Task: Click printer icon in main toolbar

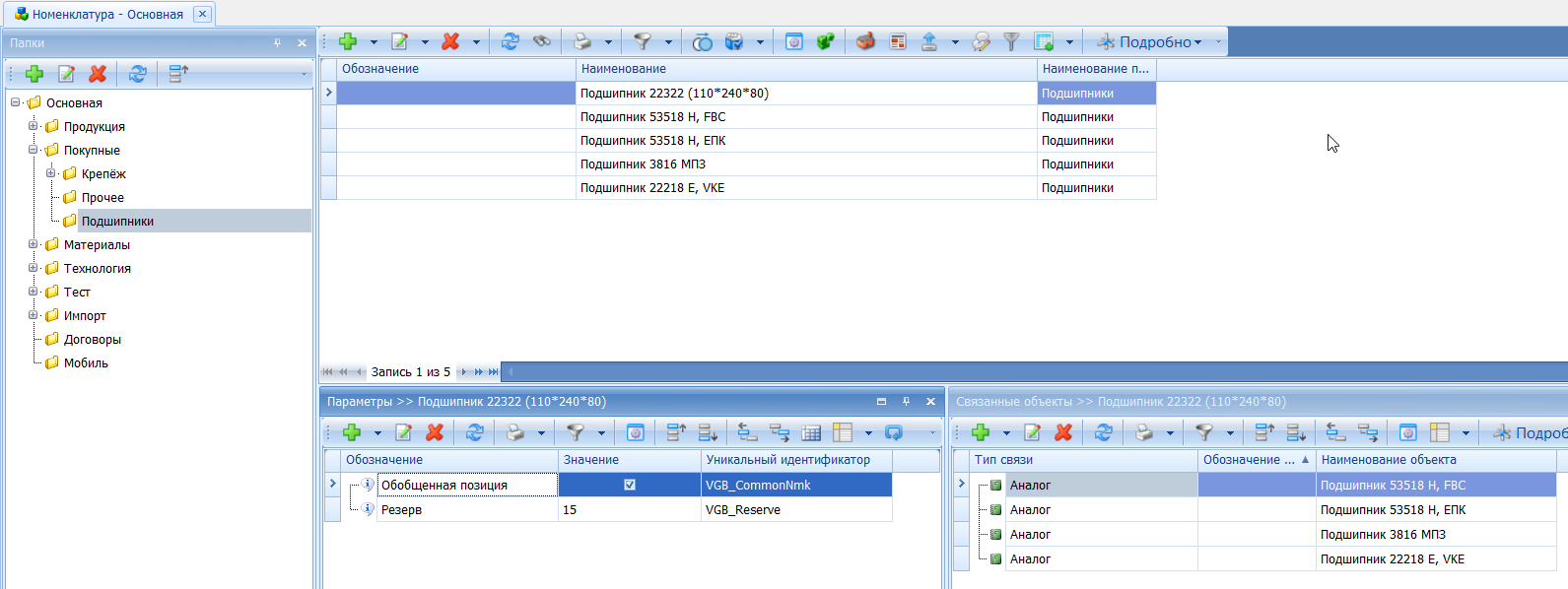Action: (582, 41)
